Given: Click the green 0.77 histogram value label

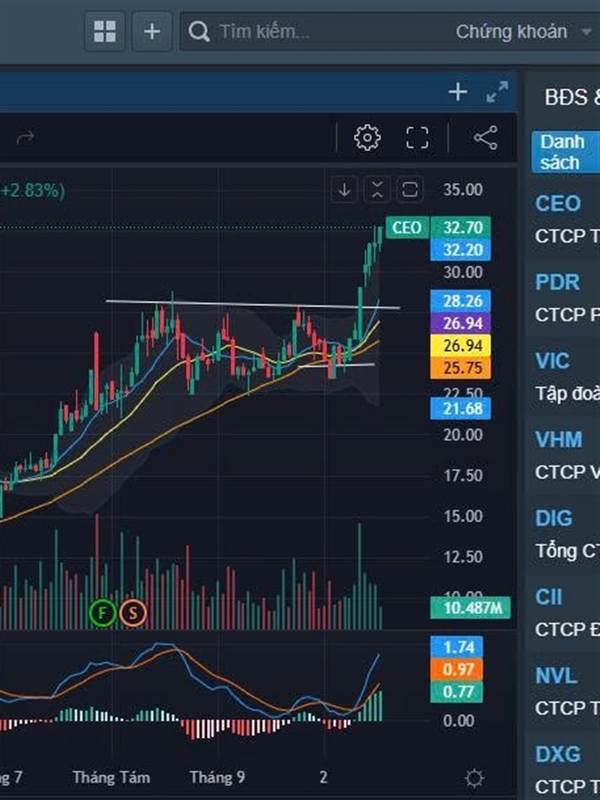Looking at the screenshot, I should click(x=457, y=692).
